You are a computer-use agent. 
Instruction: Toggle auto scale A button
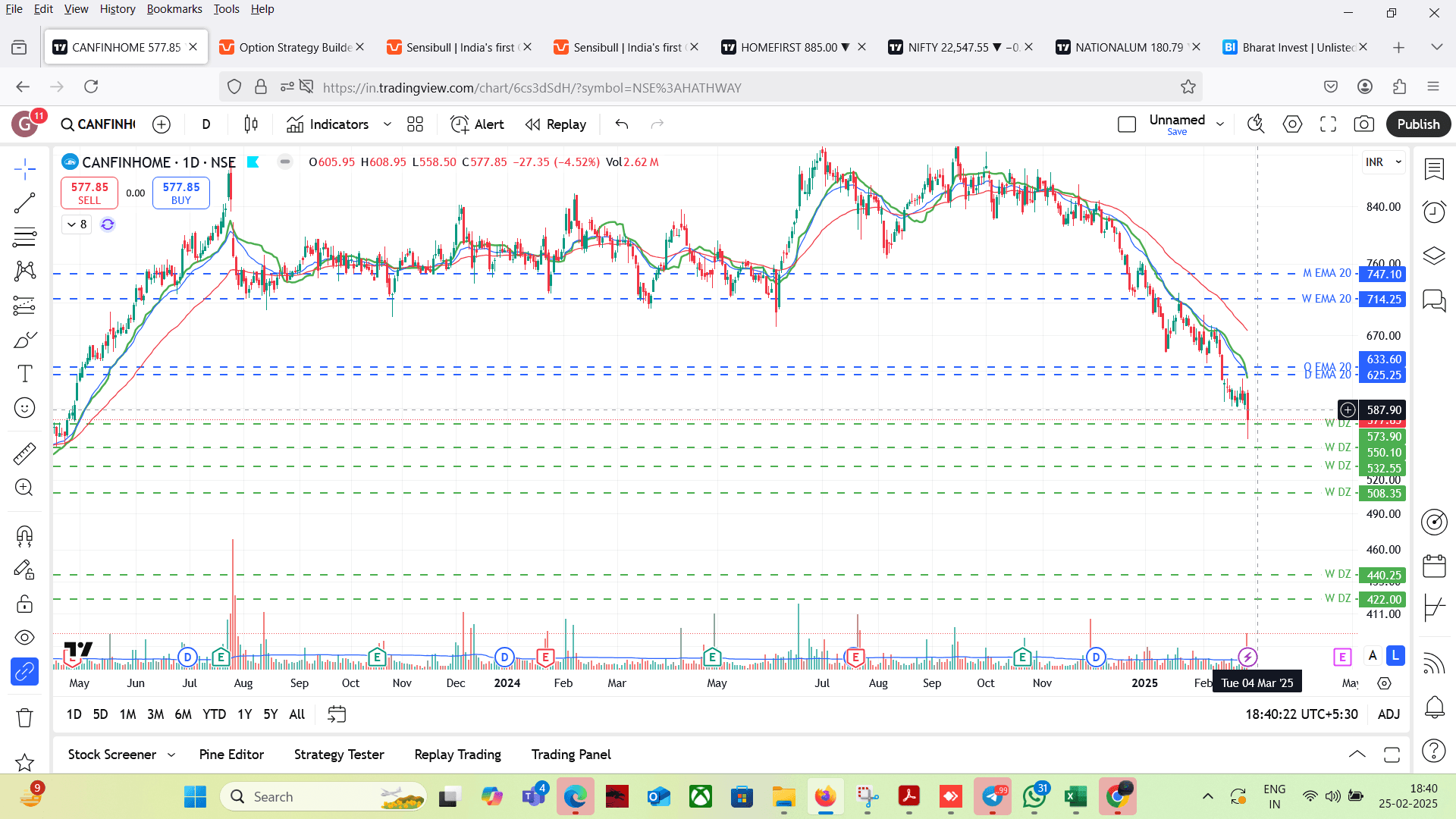pos(1373,656)
